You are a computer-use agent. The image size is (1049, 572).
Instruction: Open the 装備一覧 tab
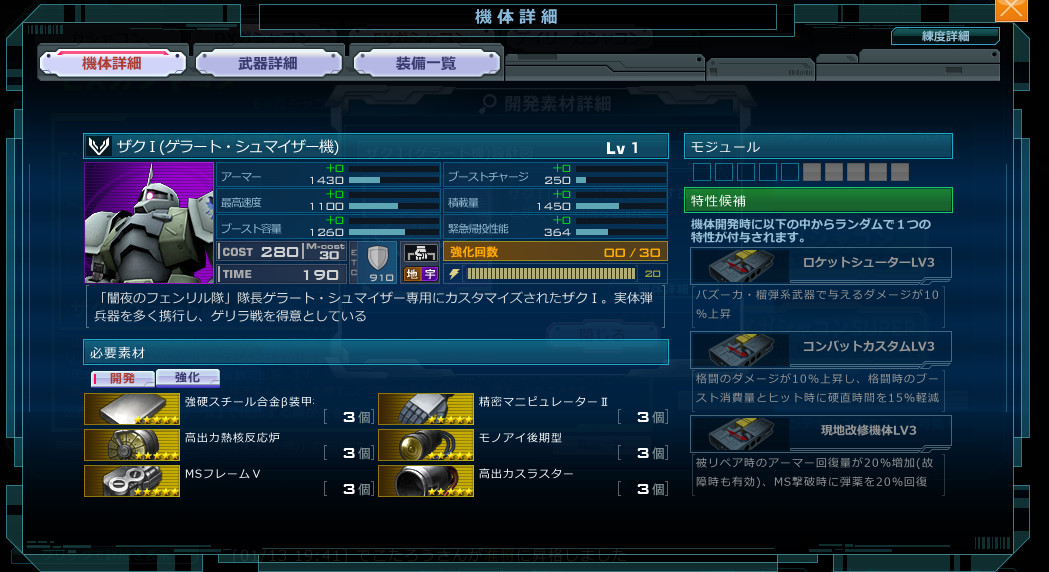[x=426, y=64]
